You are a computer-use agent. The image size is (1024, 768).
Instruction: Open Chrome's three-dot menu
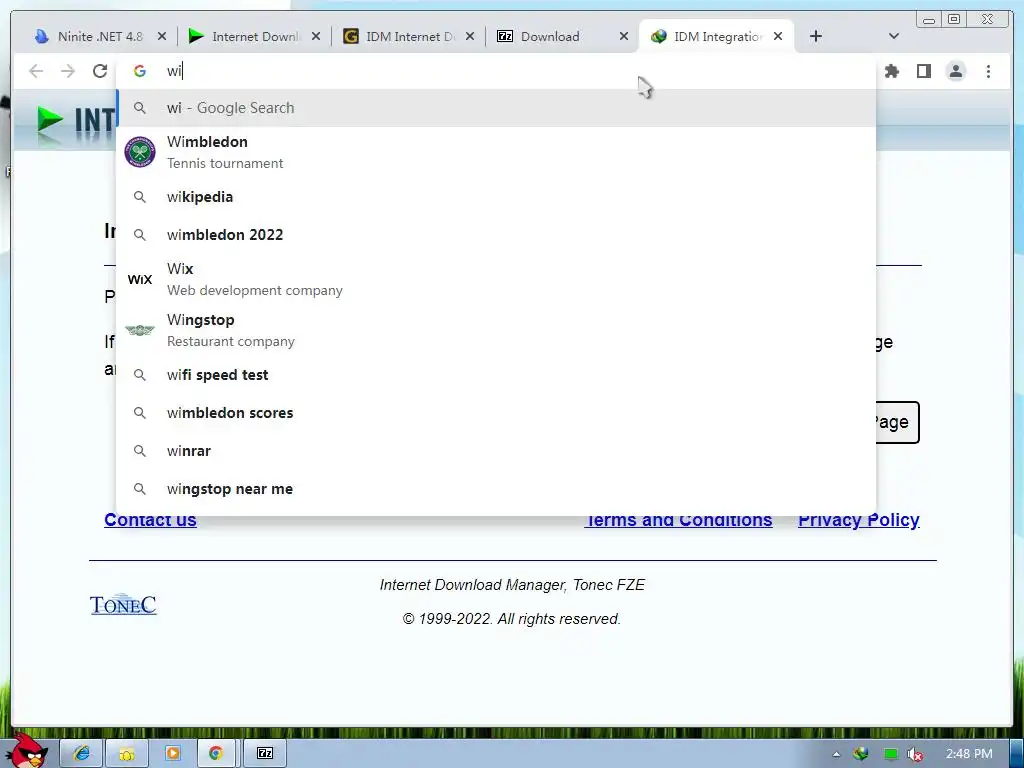[988, 71]
